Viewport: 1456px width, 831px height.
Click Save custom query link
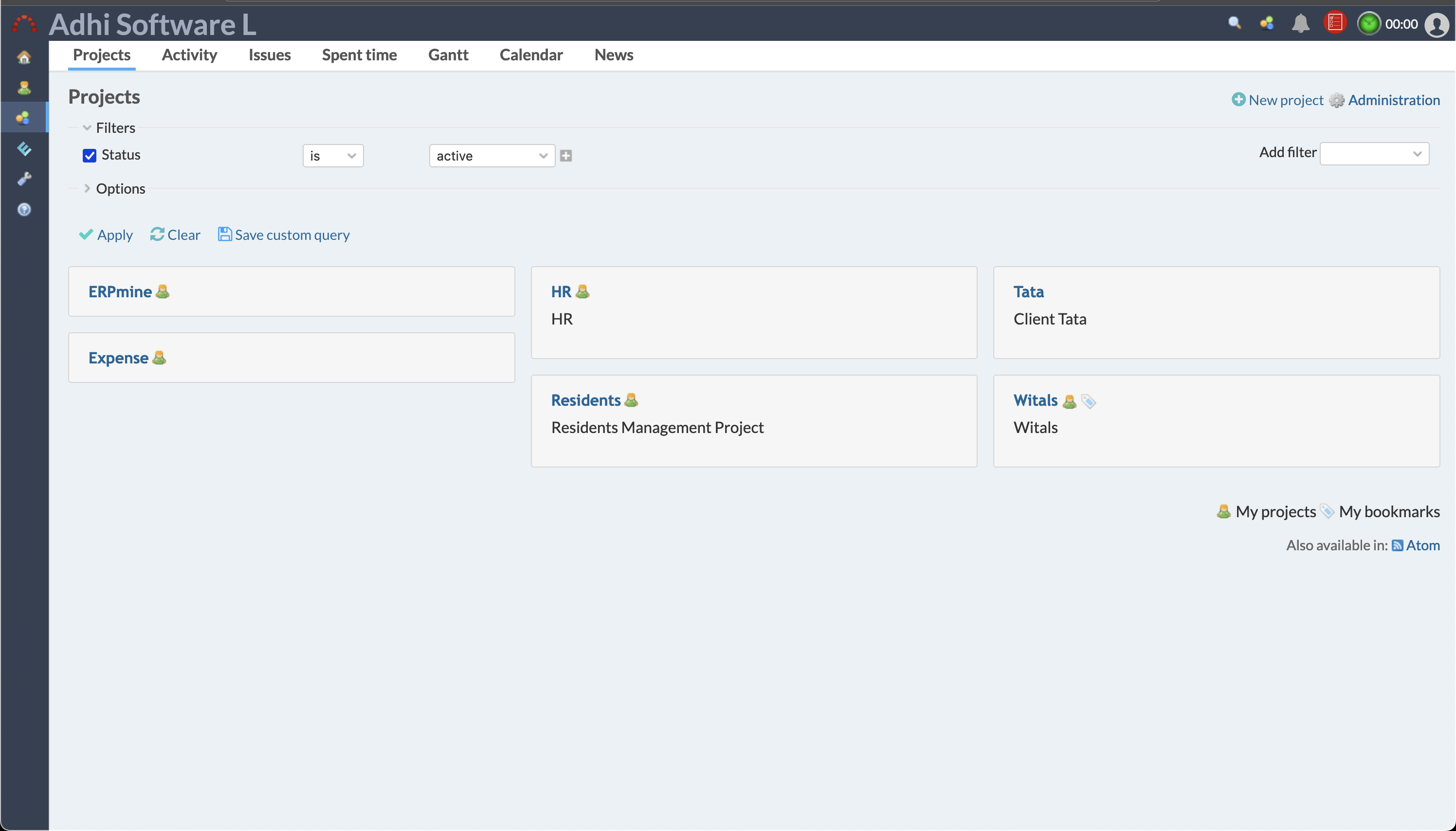coord(292,235)
